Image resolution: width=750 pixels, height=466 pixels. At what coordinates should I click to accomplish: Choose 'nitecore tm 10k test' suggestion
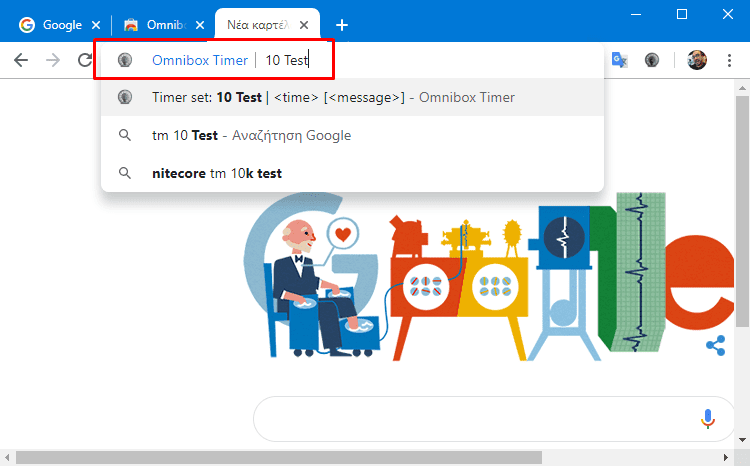point(353,173)
